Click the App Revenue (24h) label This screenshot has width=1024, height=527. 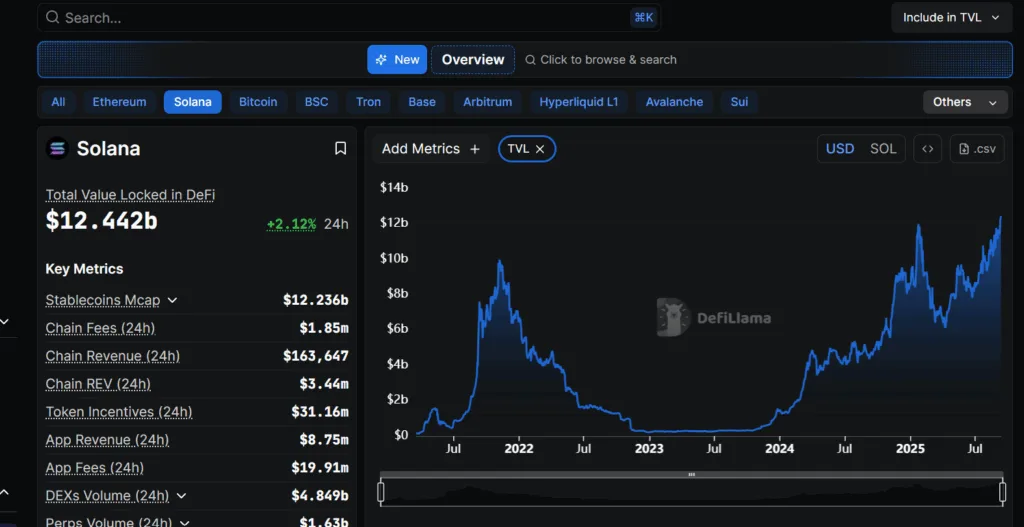click(107, 440)
